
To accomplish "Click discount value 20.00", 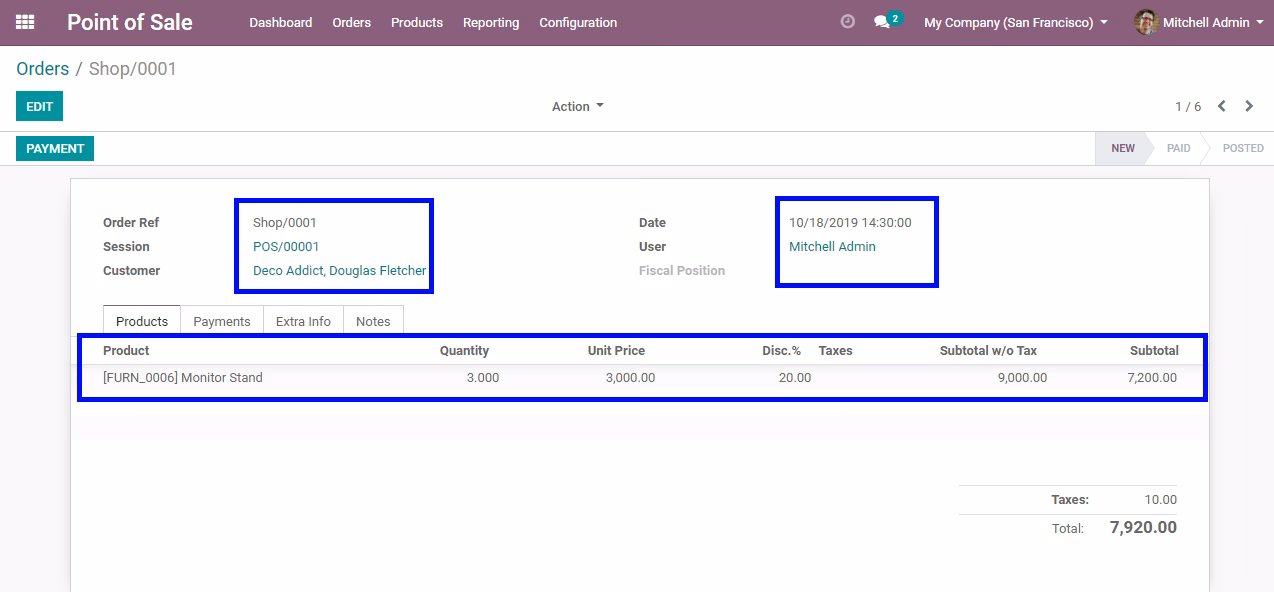I will 795,378.
